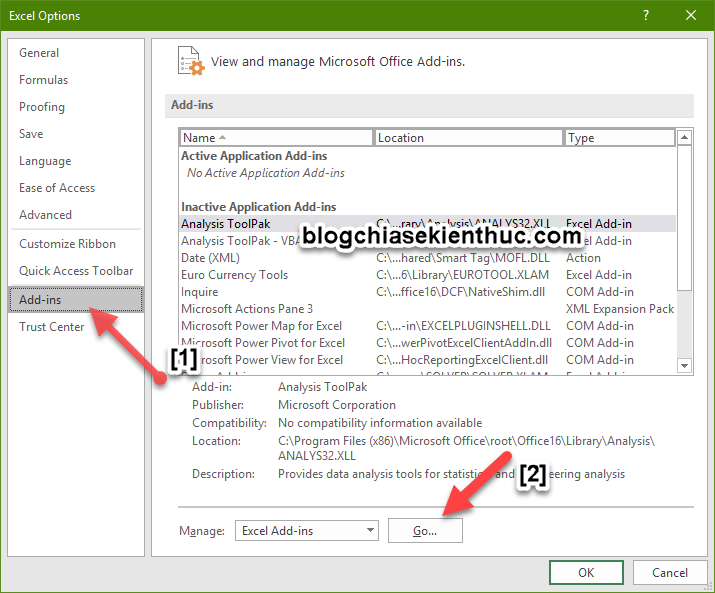The image size is (715, 593).
Task: Confirm with the OK button
Action: 586,572
